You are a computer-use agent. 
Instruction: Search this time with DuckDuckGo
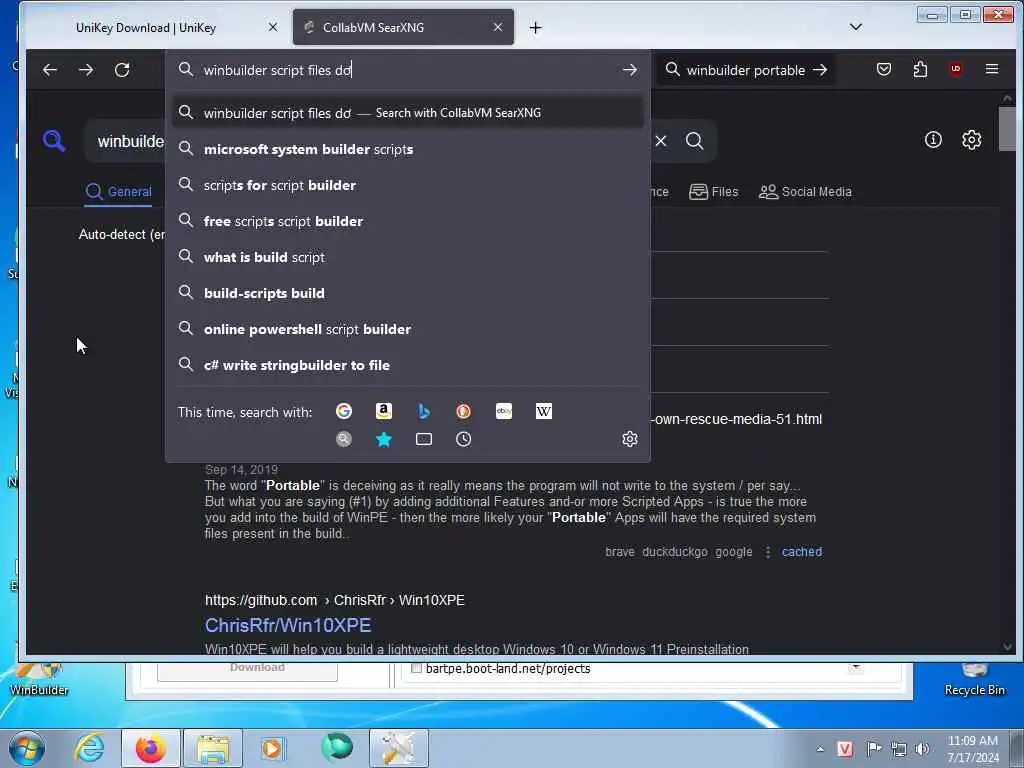(x=464, y=411)
